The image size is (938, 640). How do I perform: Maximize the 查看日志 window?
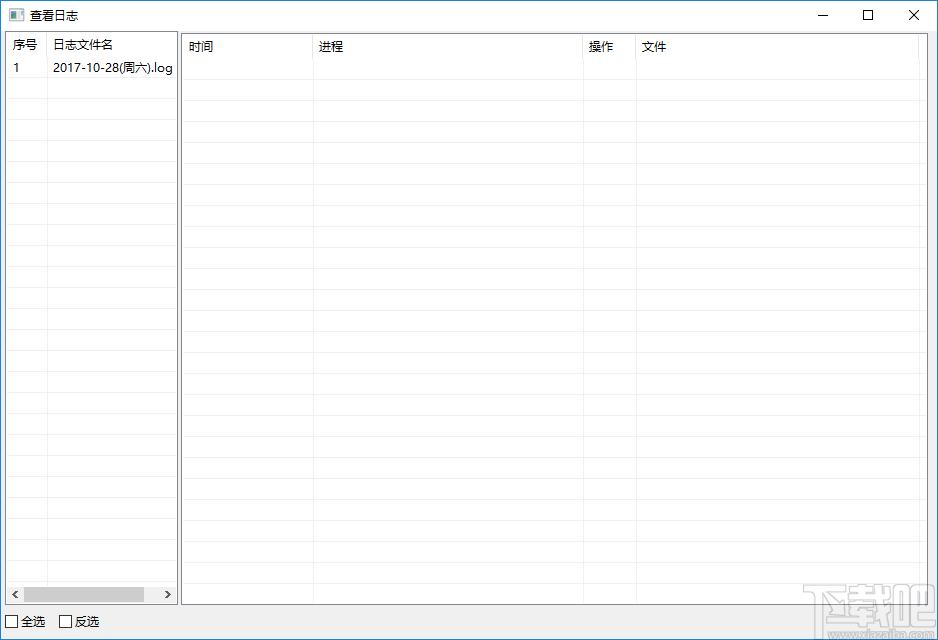[868, 15]
